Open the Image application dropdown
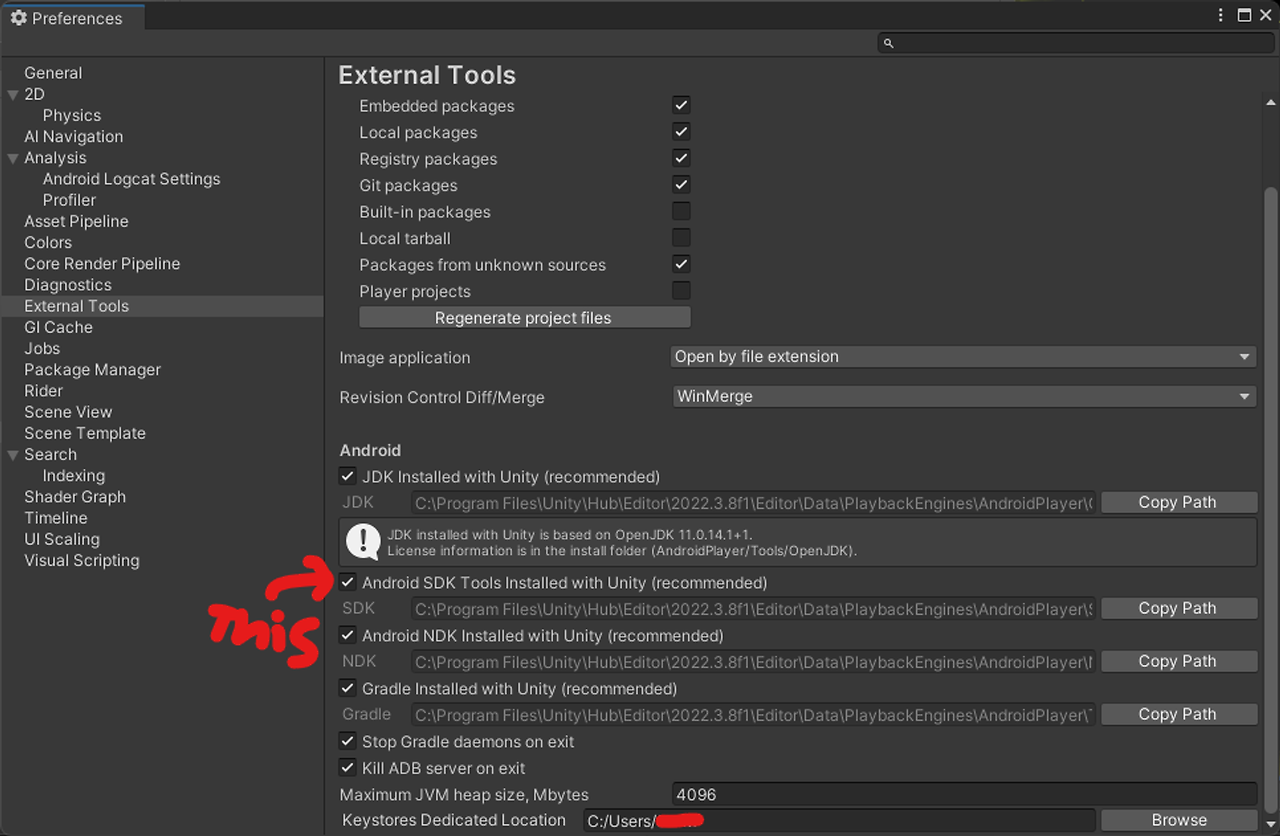 [x=962, y=356]
